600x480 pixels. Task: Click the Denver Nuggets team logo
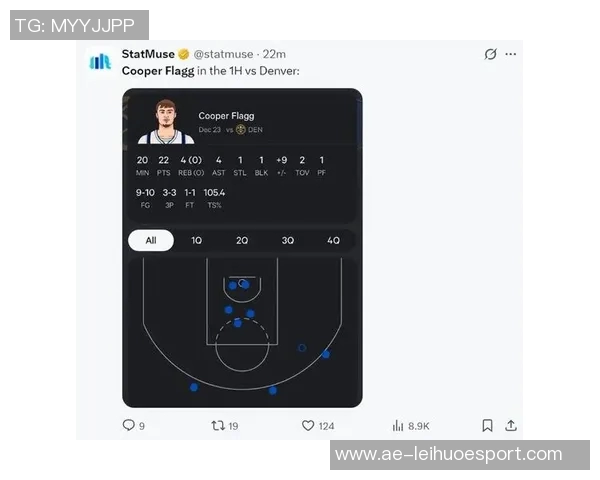click(x=240, y=129)
